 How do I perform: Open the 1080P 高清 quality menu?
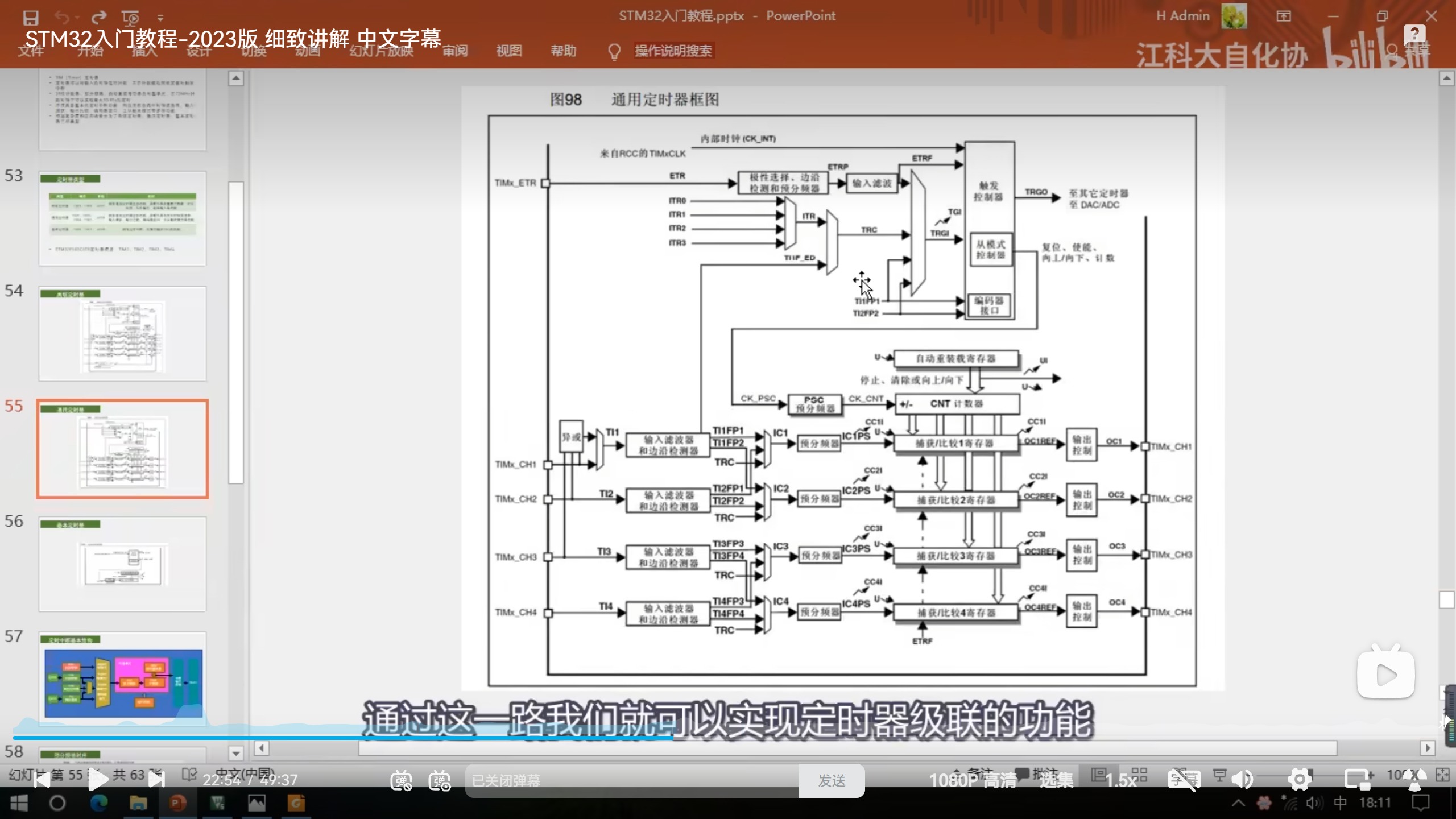coord(973,780)
